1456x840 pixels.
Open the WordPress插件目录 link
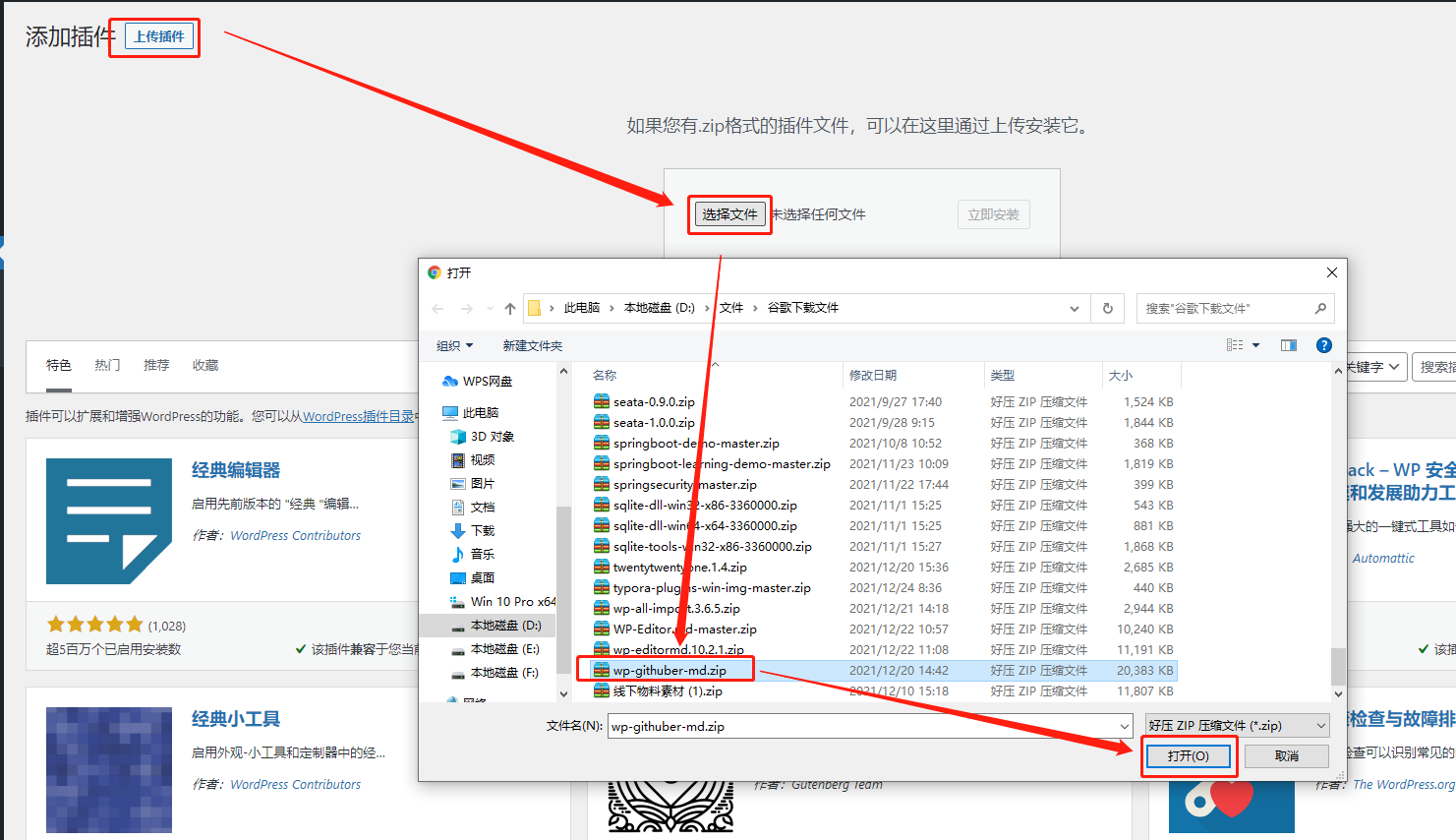click(x=358, y=416)
